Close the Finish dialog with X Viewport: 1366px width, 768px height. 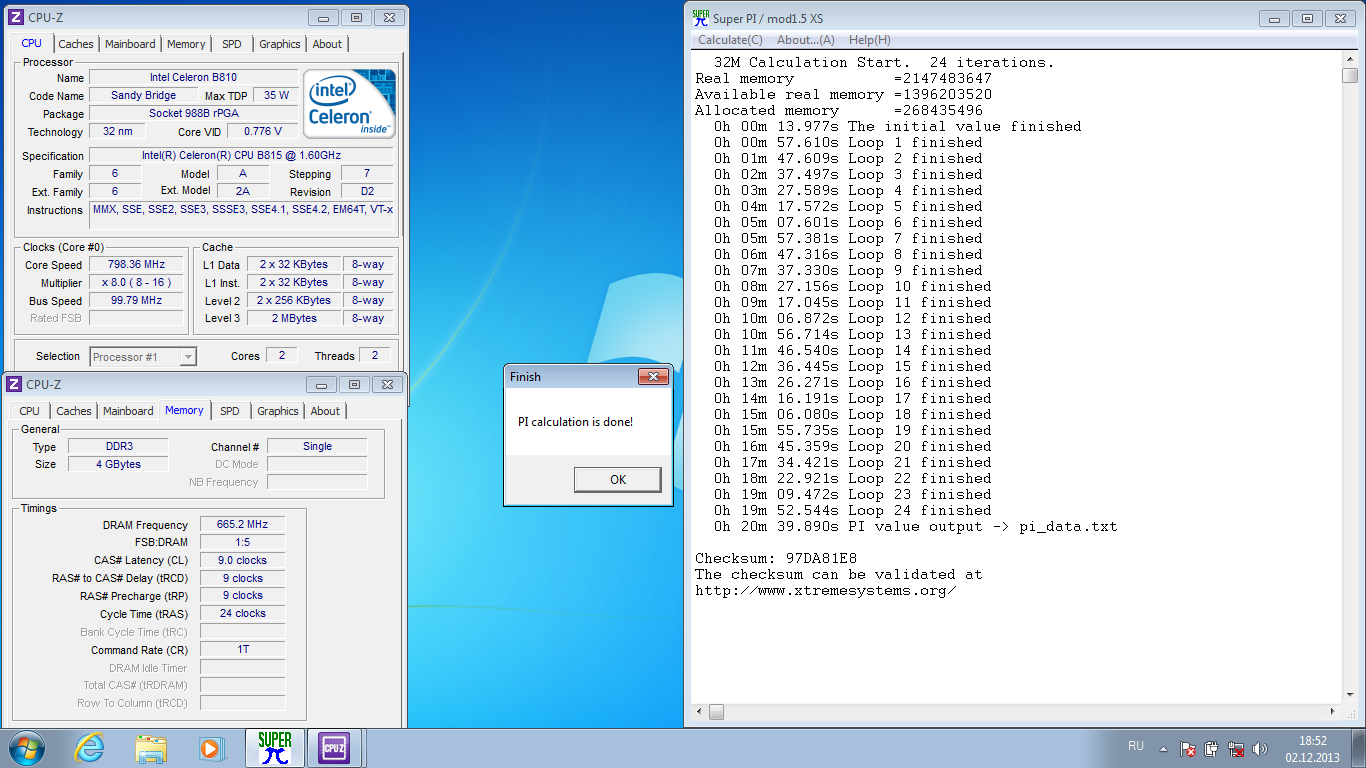653,377
